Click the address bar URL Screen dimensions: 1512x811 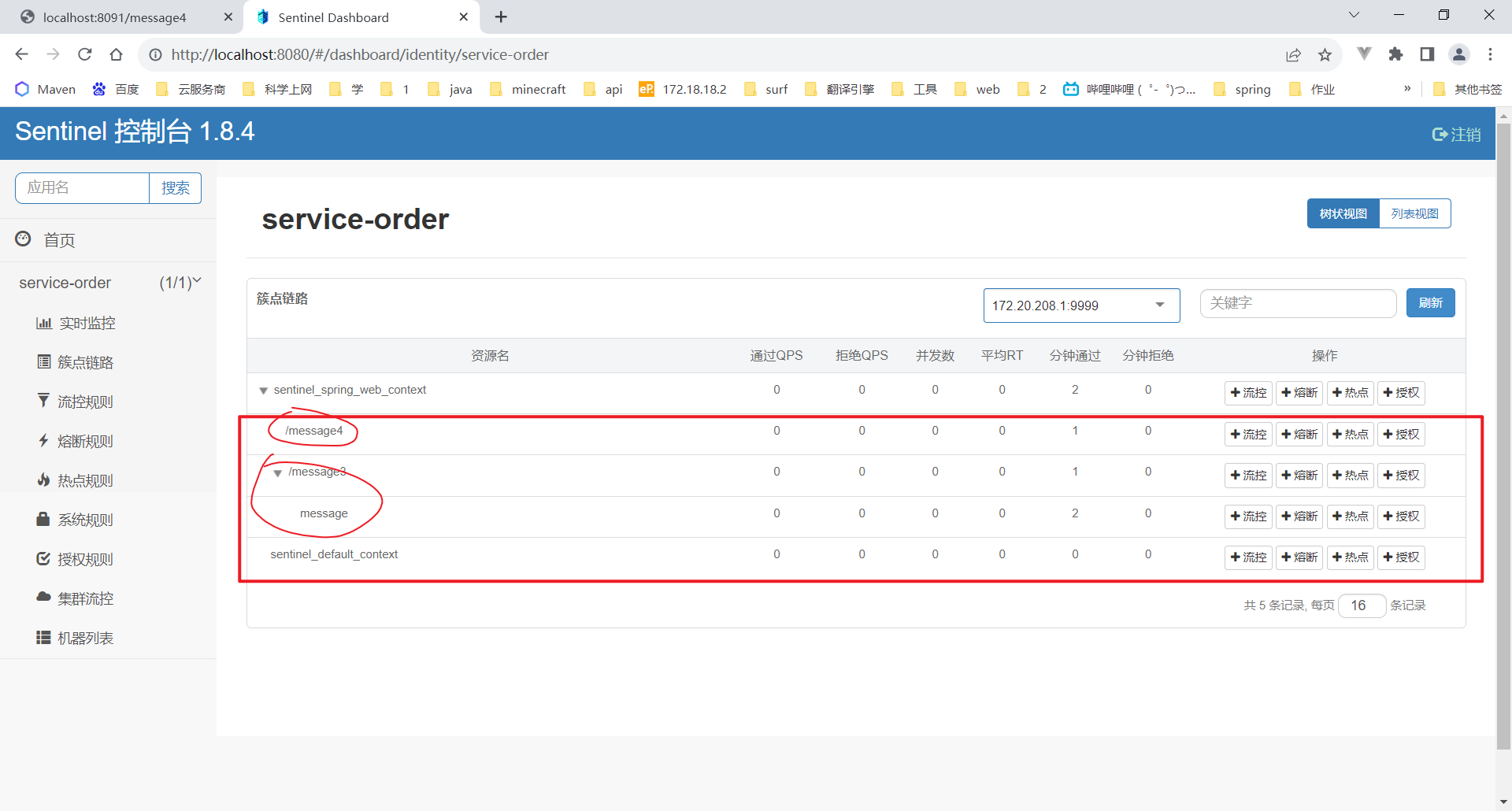tap(360, 54)
